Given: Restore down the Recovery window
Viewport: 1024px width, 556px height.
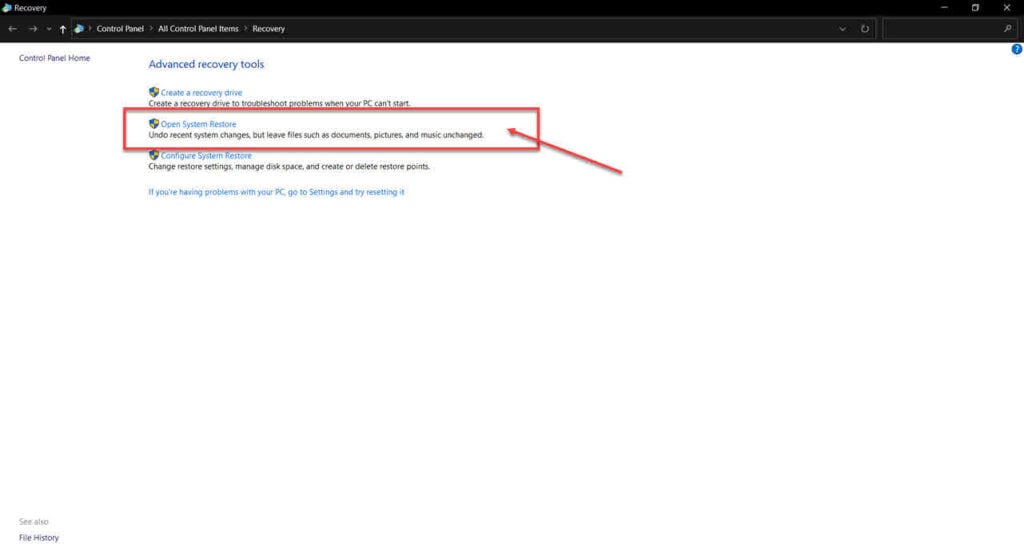Looking at the screenshot, I should point(975,8).
